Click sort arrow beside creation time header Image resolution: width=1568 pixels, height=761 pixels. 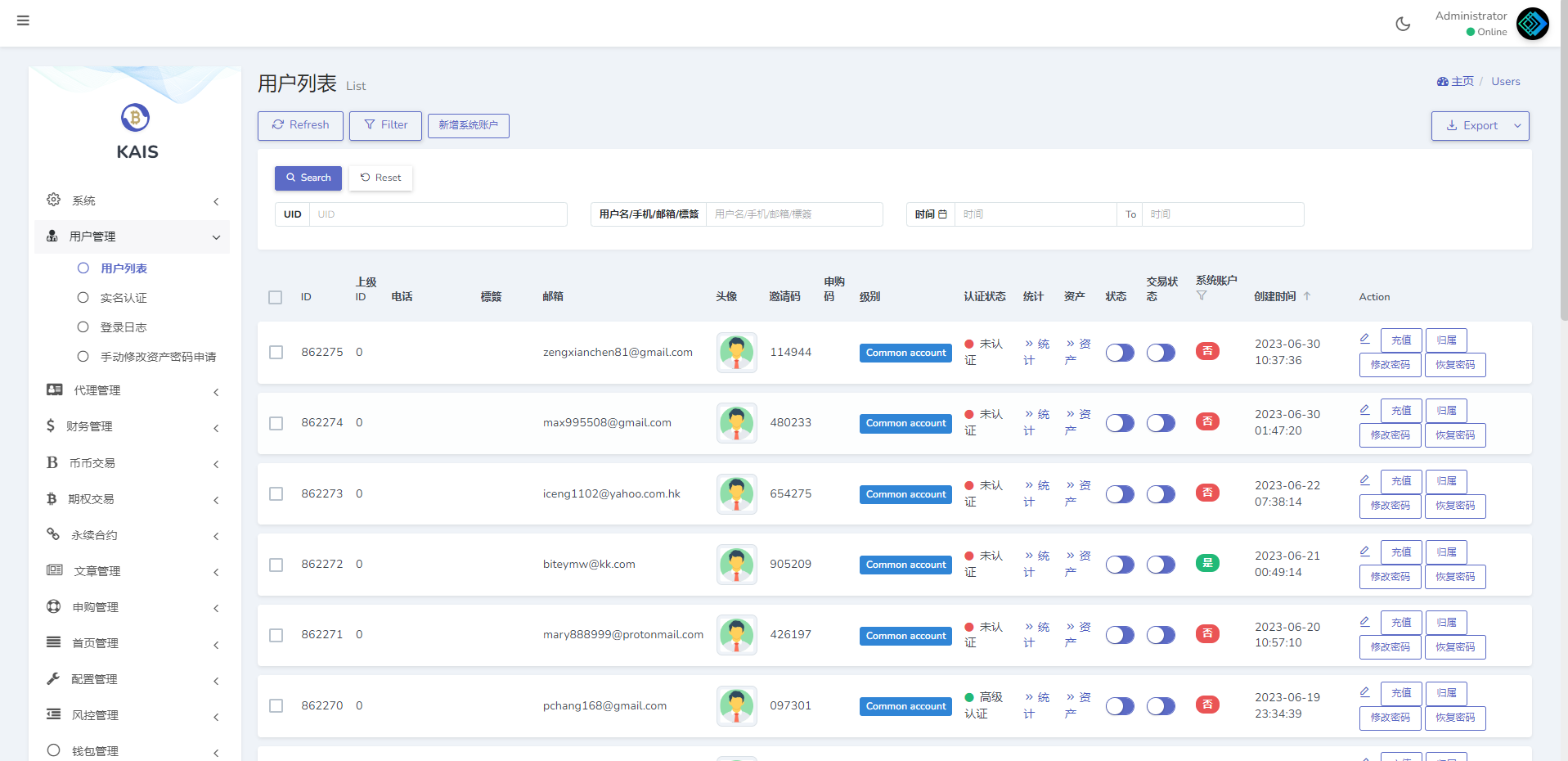(1307, 296)
